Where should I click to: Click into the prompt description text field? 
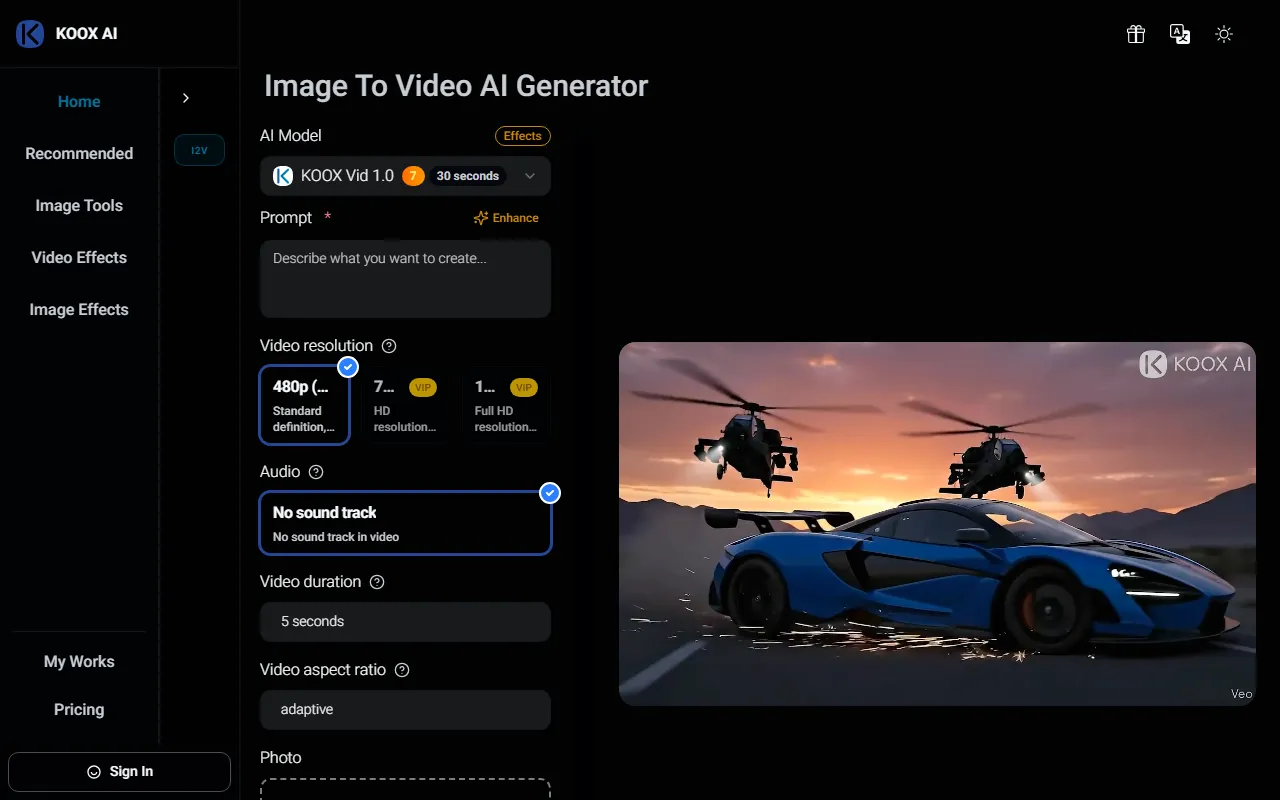405,278
